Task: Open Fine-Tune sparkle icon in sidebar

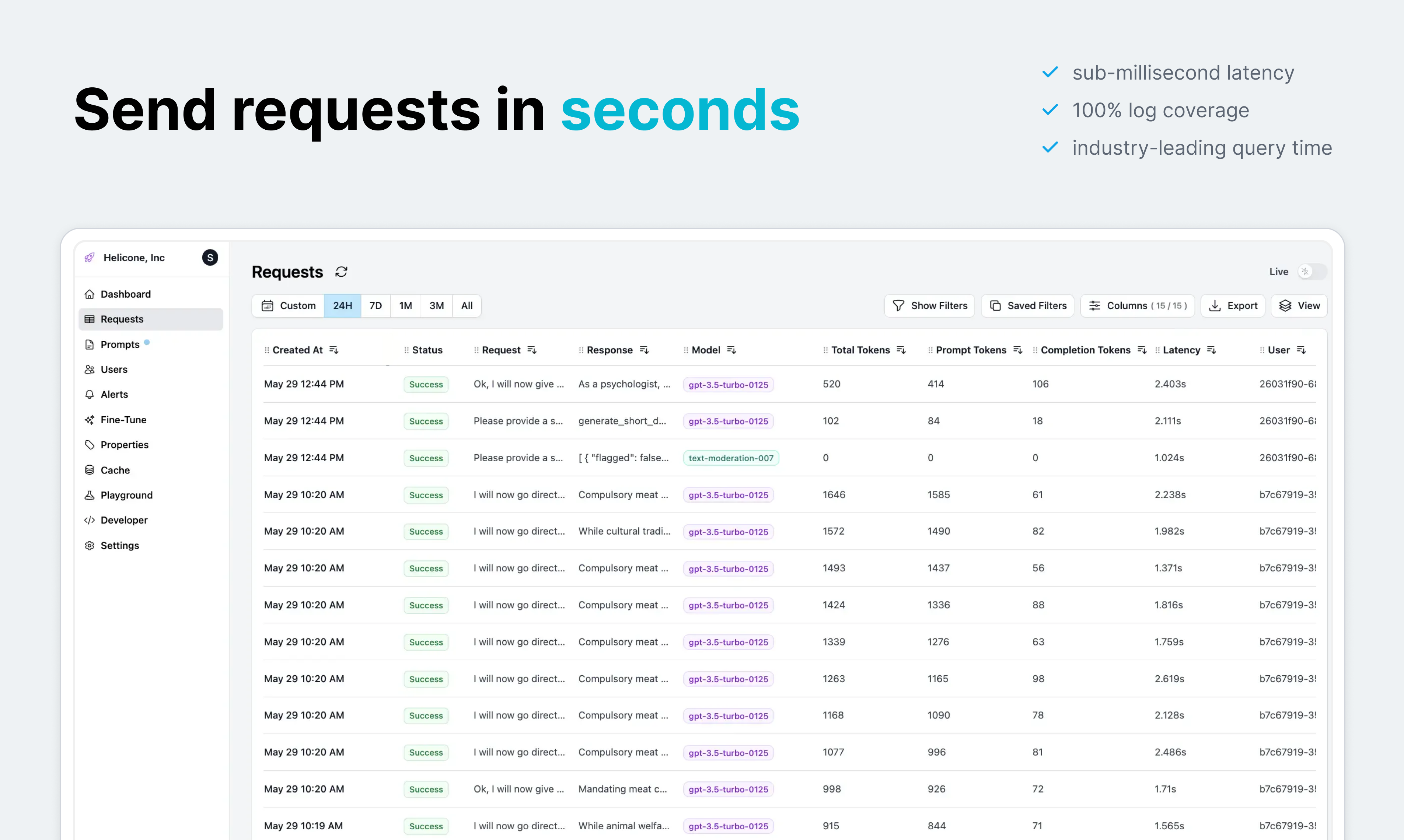Action: [x=90, y=420]
